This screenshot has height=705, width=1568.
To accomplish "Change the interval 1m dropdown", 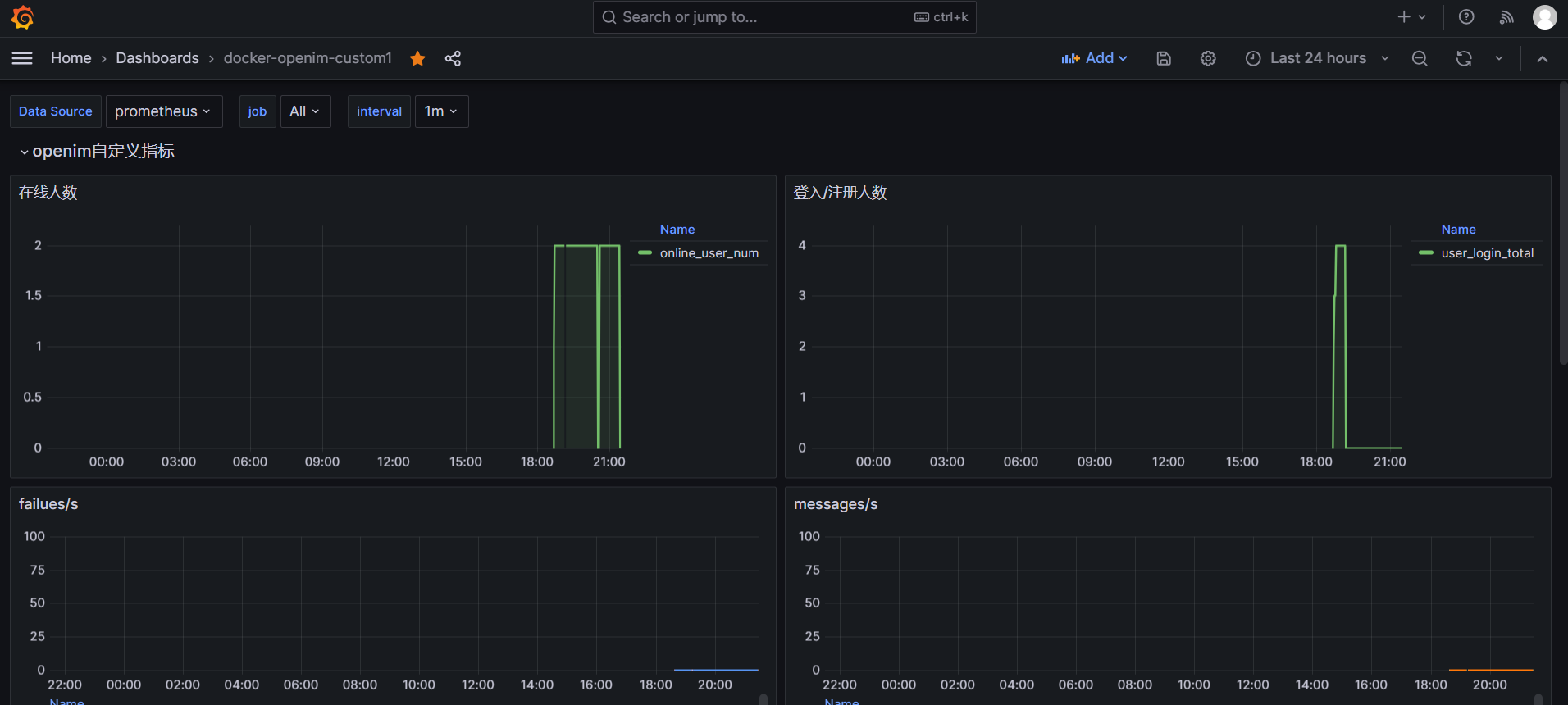I will coord(441,111).
